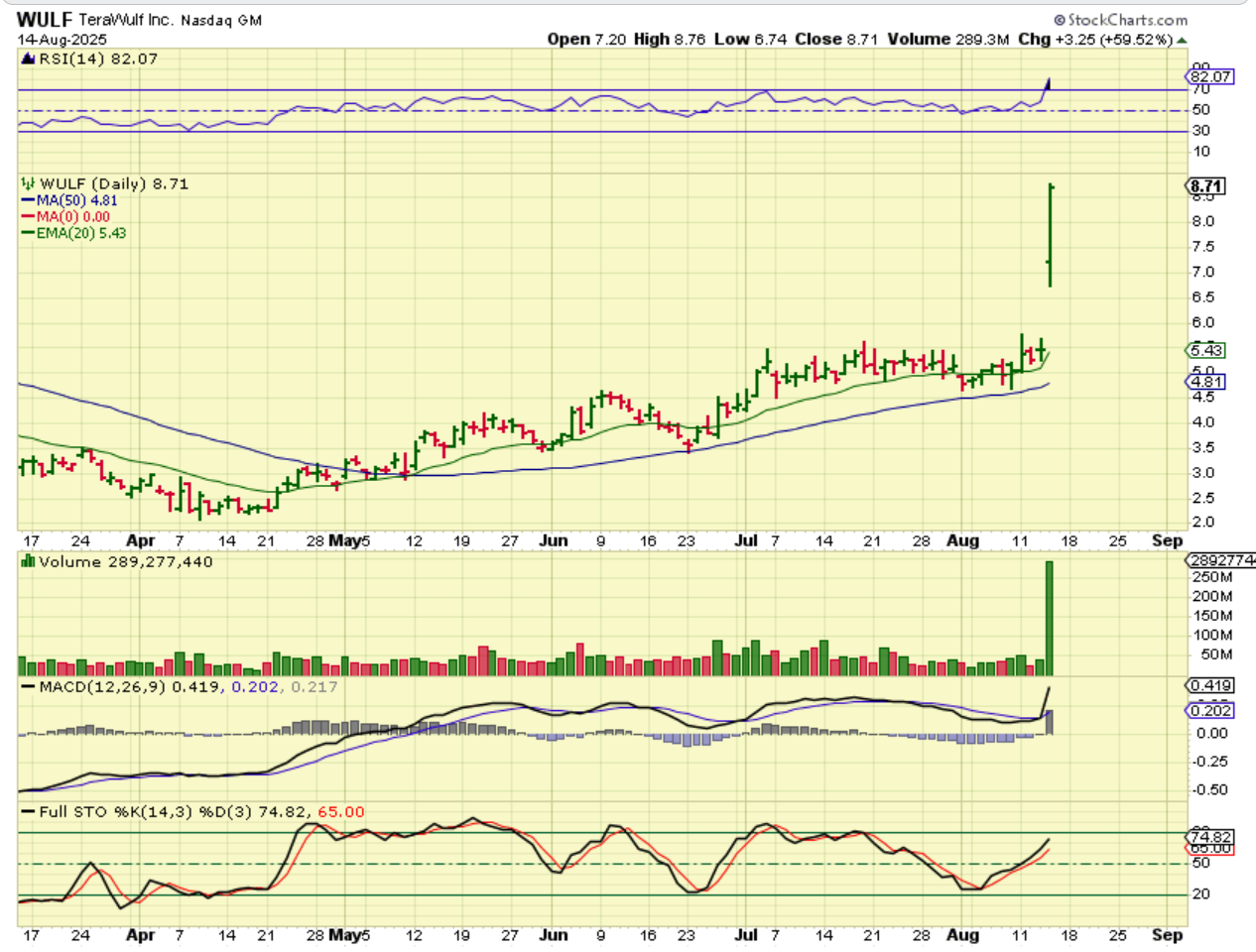Click the 0.419 MACD value tag on axis
The image size is (1256, 952).
(1210, 685)
